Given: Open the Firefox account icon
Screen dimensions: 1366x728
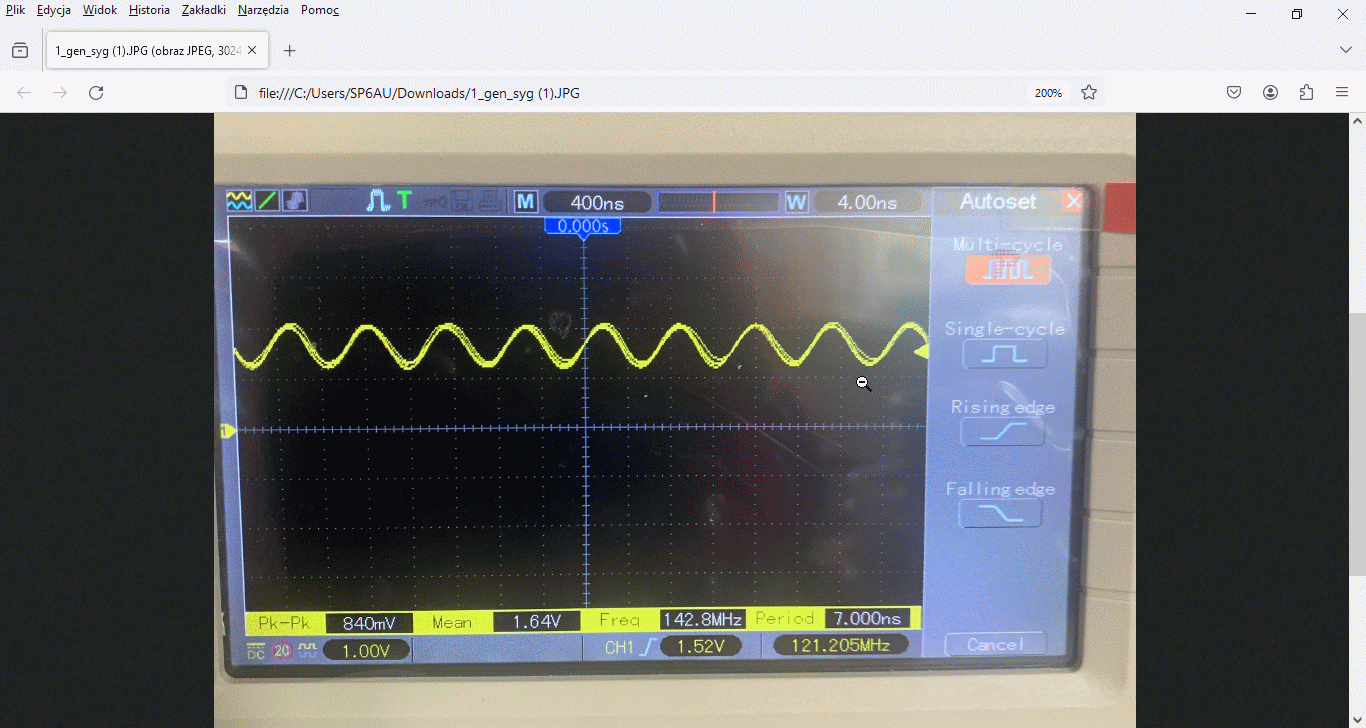Looking at the screenshot, I should tap(1270, 93).
